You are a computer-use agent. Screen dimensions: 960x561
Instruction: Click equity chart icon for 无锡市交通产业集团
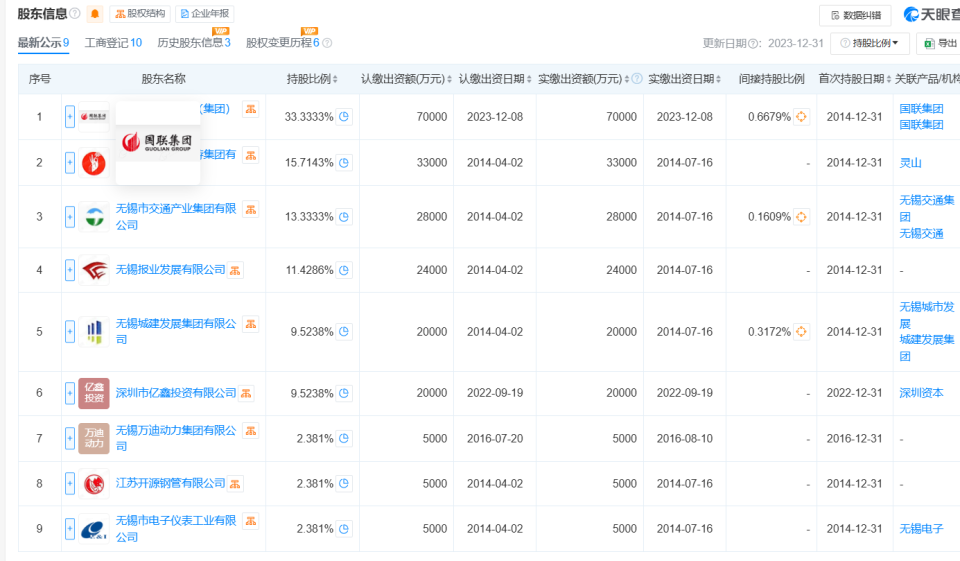click(x=250, y=209)
